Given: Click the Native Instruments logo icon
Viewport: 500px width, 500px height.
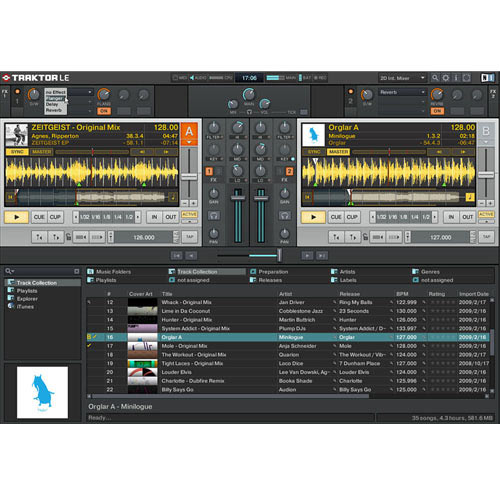Looking at the screenshot, I should (x=487, y=78).
